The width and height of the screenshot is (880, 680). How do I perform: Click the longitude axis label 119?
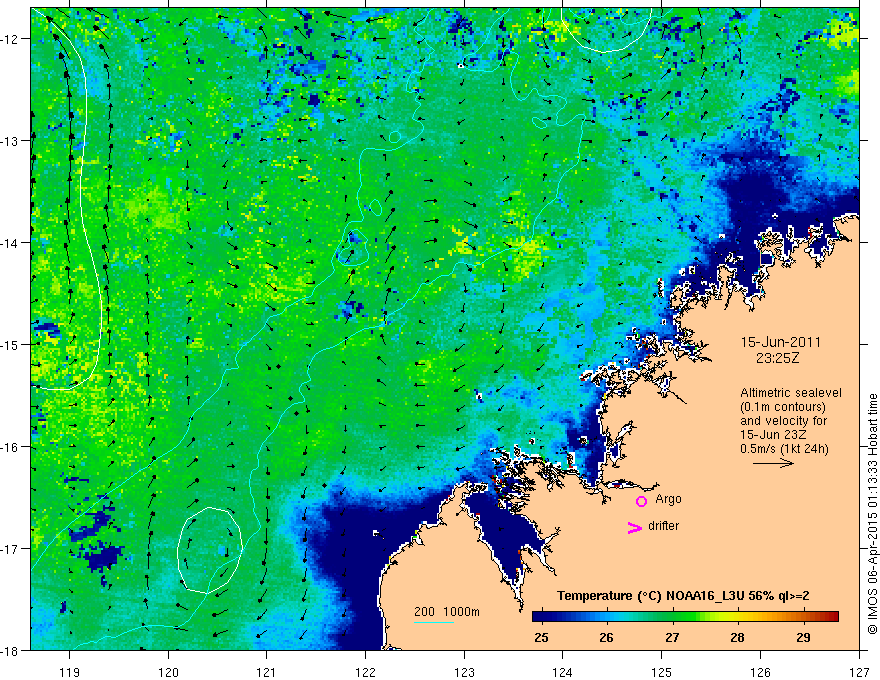tap(70, 672)
